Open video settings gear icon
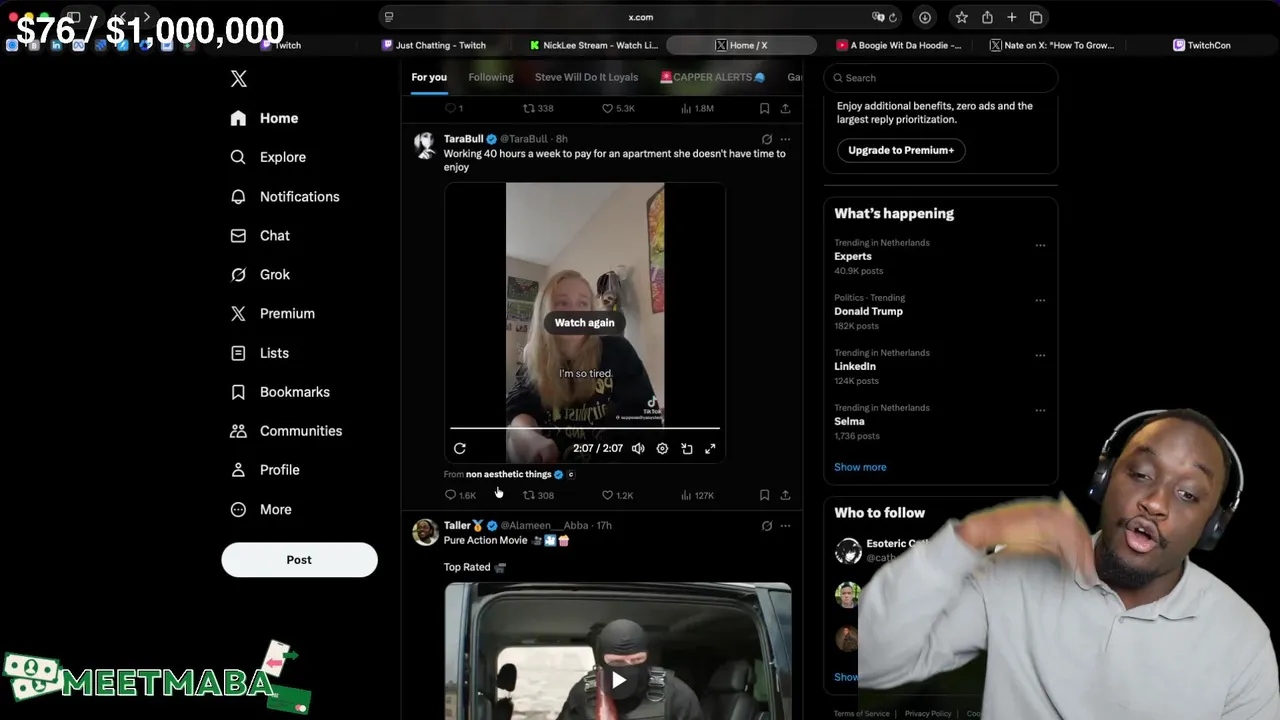Screen dimensions: 1280x720 [x=662, y=449]
